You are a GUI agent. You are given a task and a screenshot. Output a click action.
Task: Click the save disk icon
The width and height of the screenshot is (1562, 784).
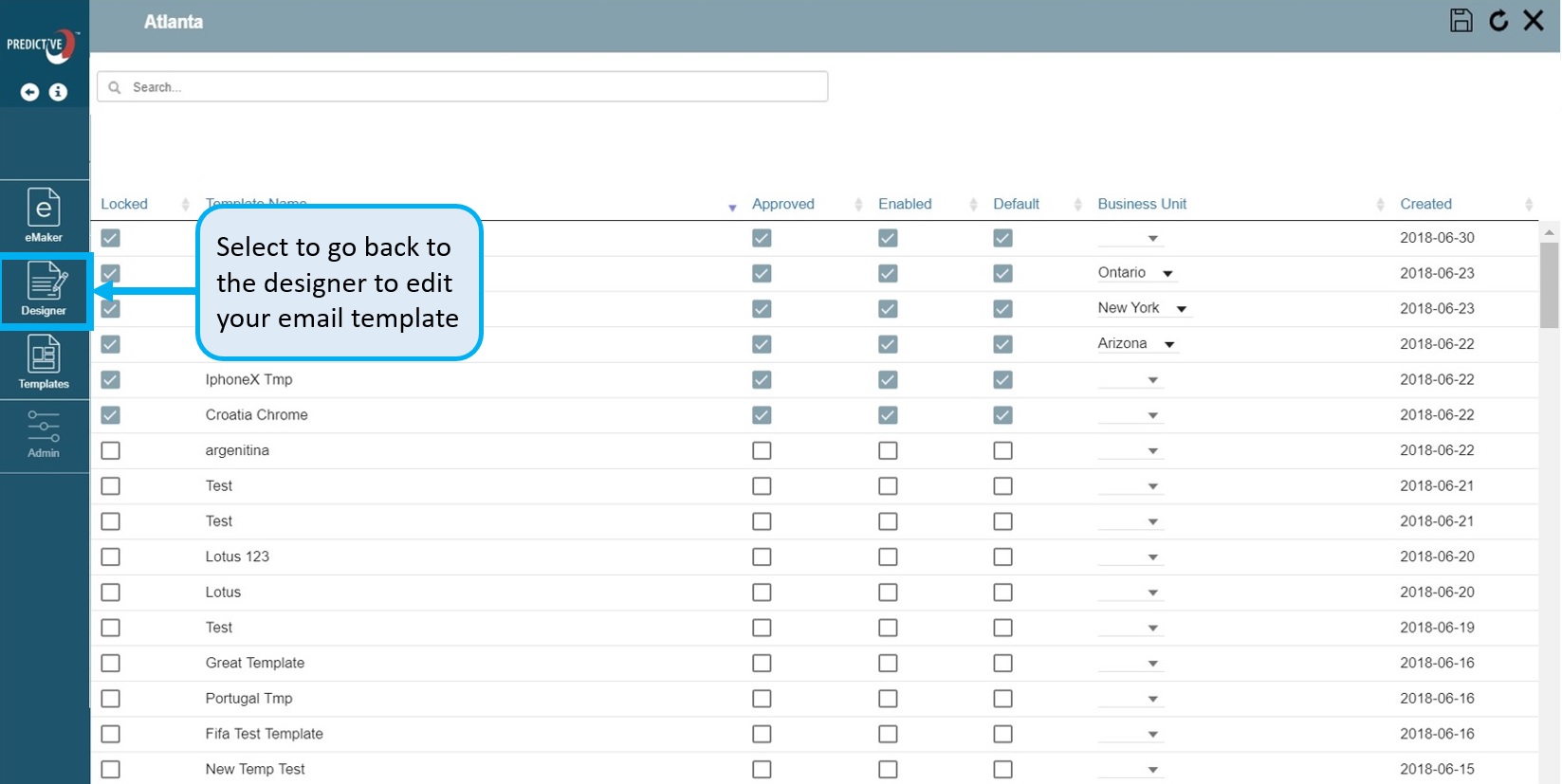[x=1461, y=21]
